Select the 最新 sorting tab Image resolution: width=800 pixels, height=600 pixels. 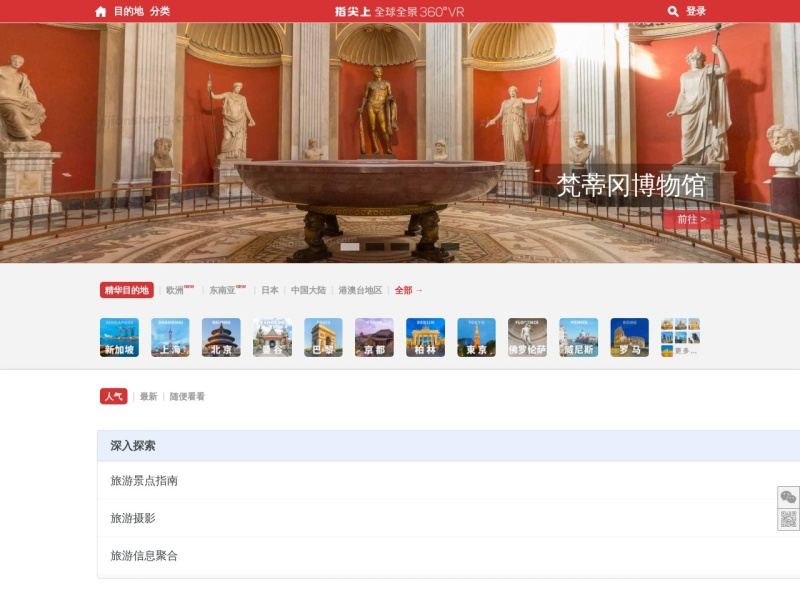tap(148, 396)
